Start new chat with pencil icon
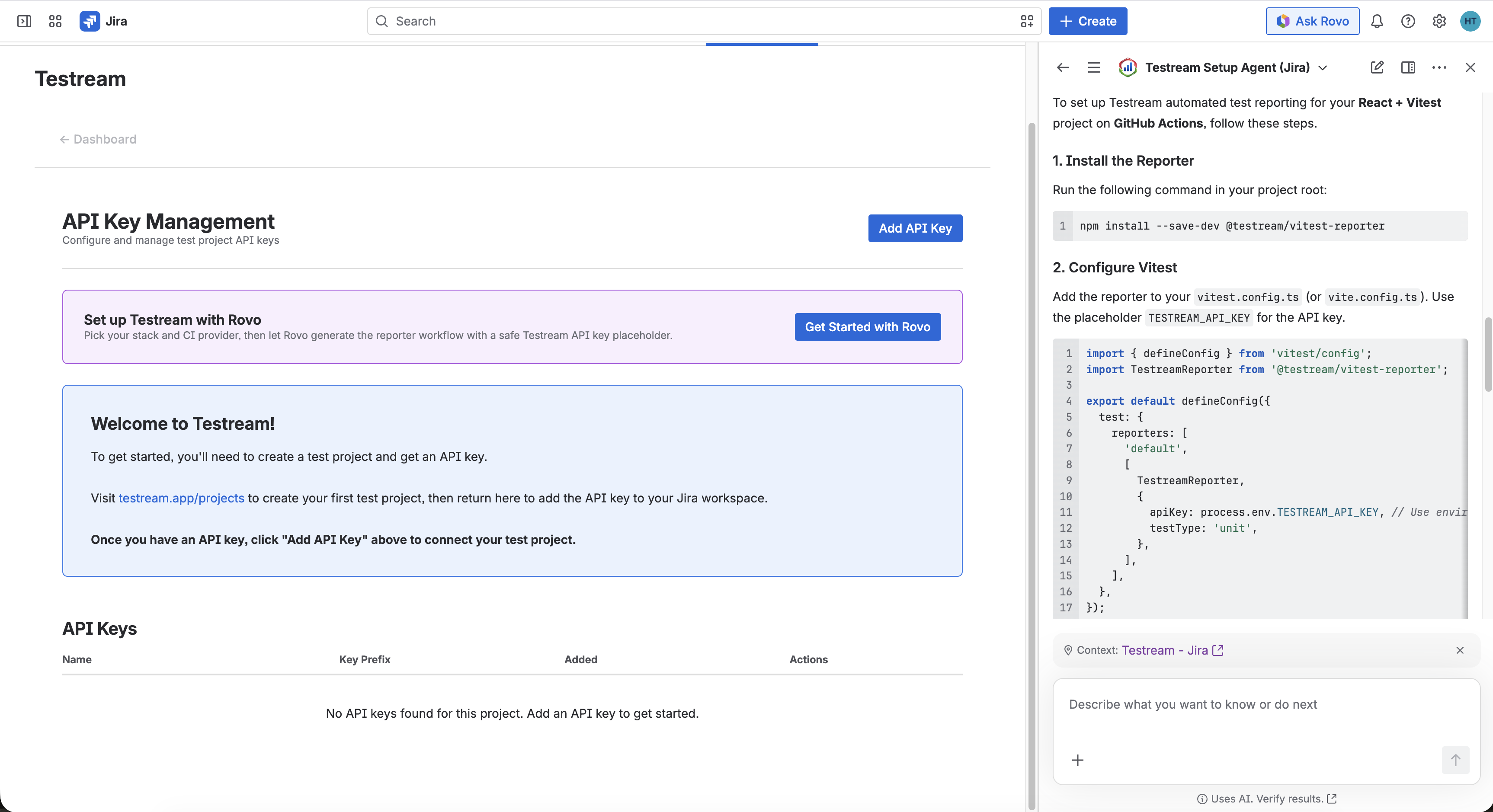 click(1377, 68)
